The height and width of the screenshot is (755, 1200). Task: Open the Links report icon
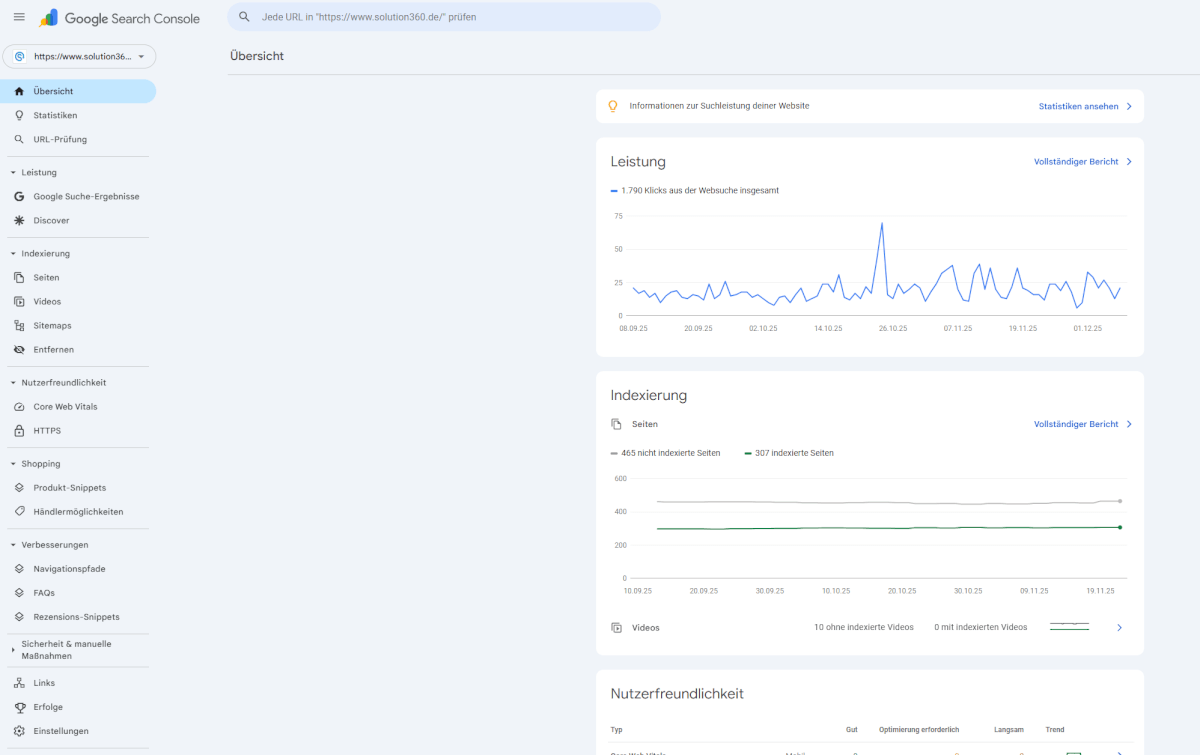[x=19, y=683]
